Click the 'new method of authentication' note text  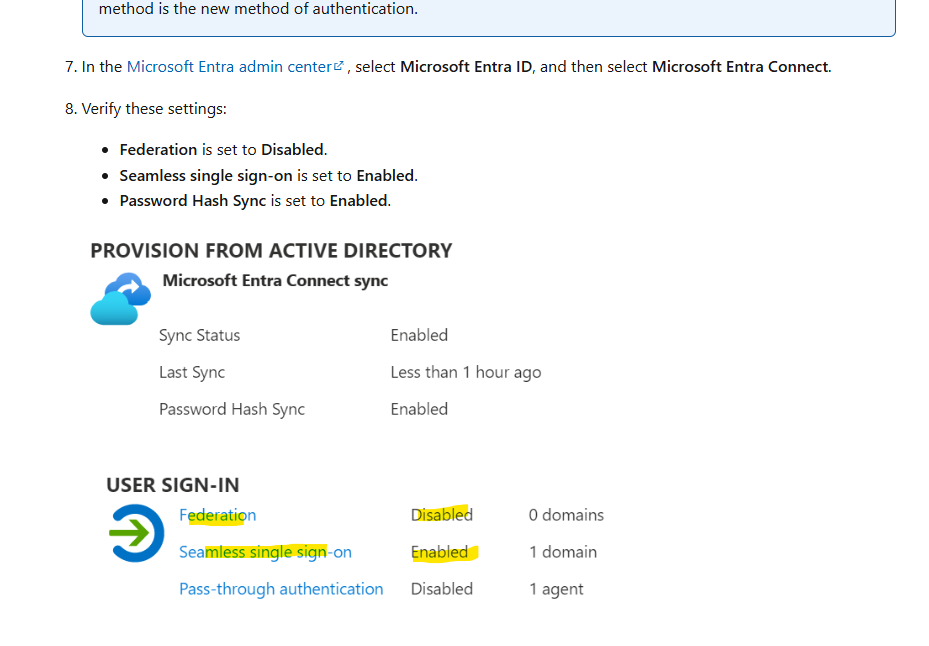pos(258,9)
